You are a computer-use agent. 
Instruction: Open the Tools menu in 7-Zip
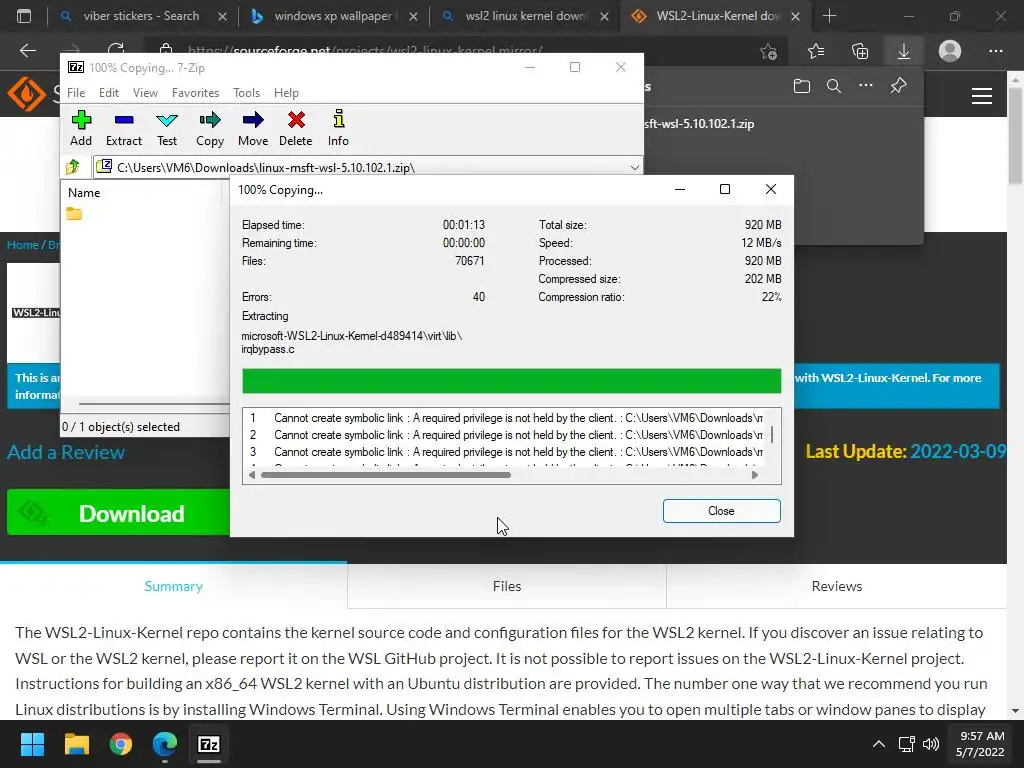click(x=246, y=93)
